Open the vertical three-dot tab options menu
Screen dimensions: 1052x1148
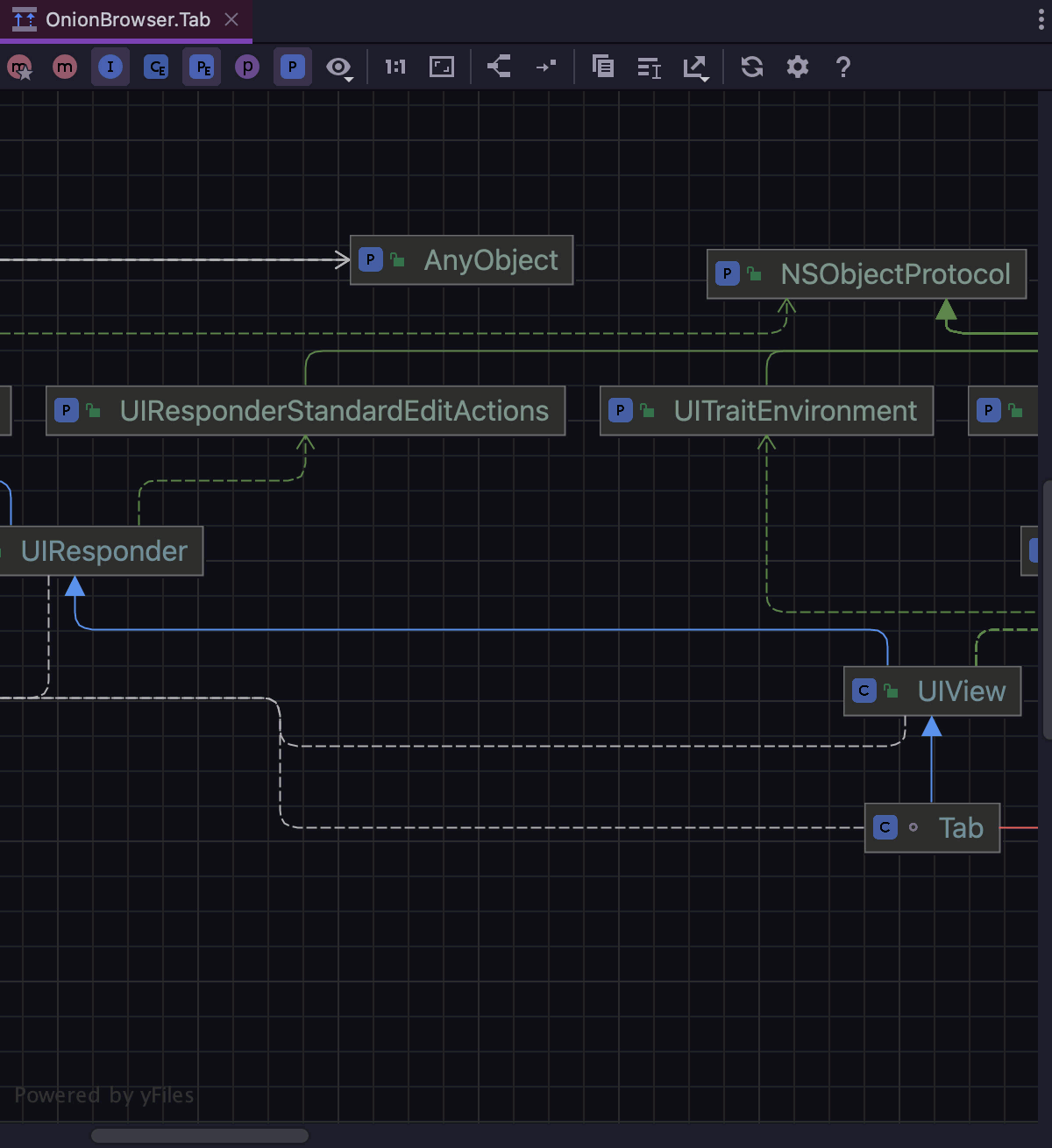[1041, 19]
